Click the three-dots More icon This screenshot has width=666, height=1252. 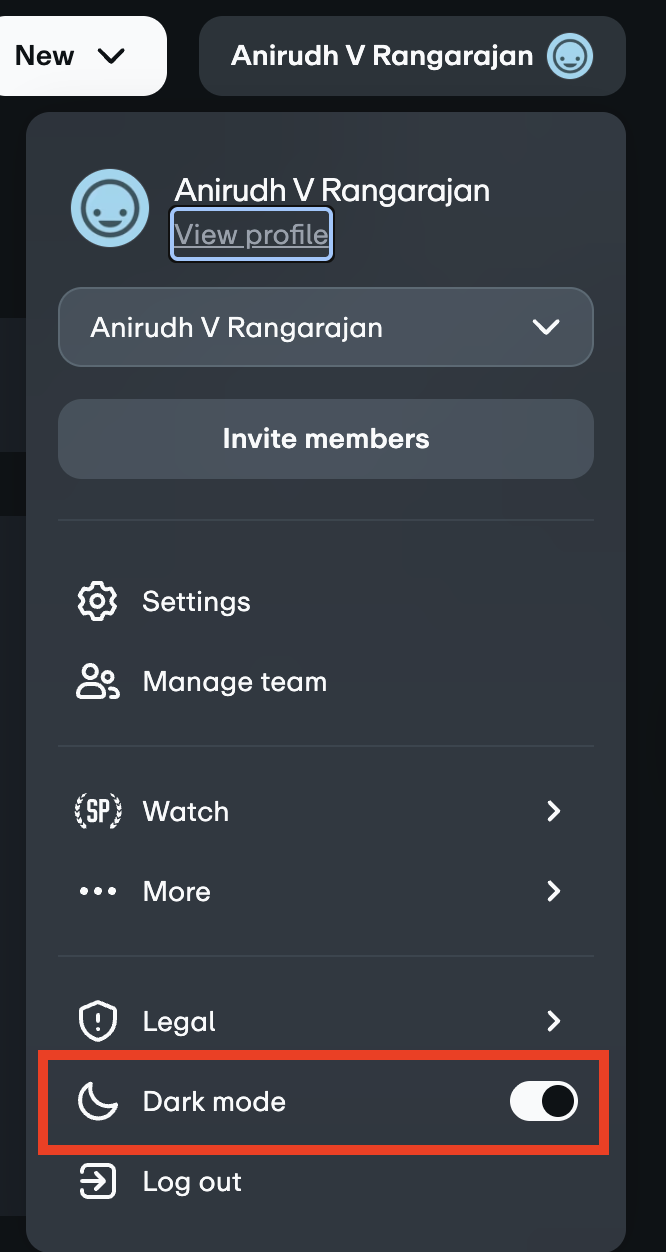[x=98, y=892]
